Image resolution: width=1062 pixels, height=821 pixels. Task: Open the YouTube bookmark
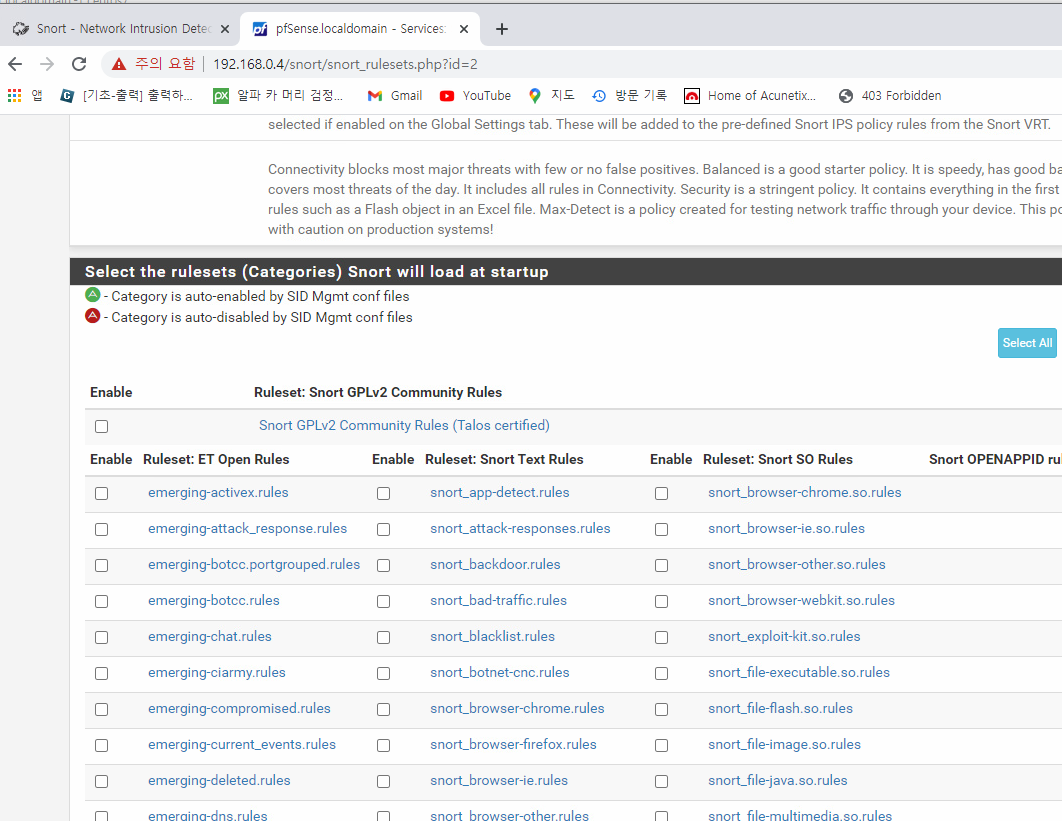coord(475,96)
